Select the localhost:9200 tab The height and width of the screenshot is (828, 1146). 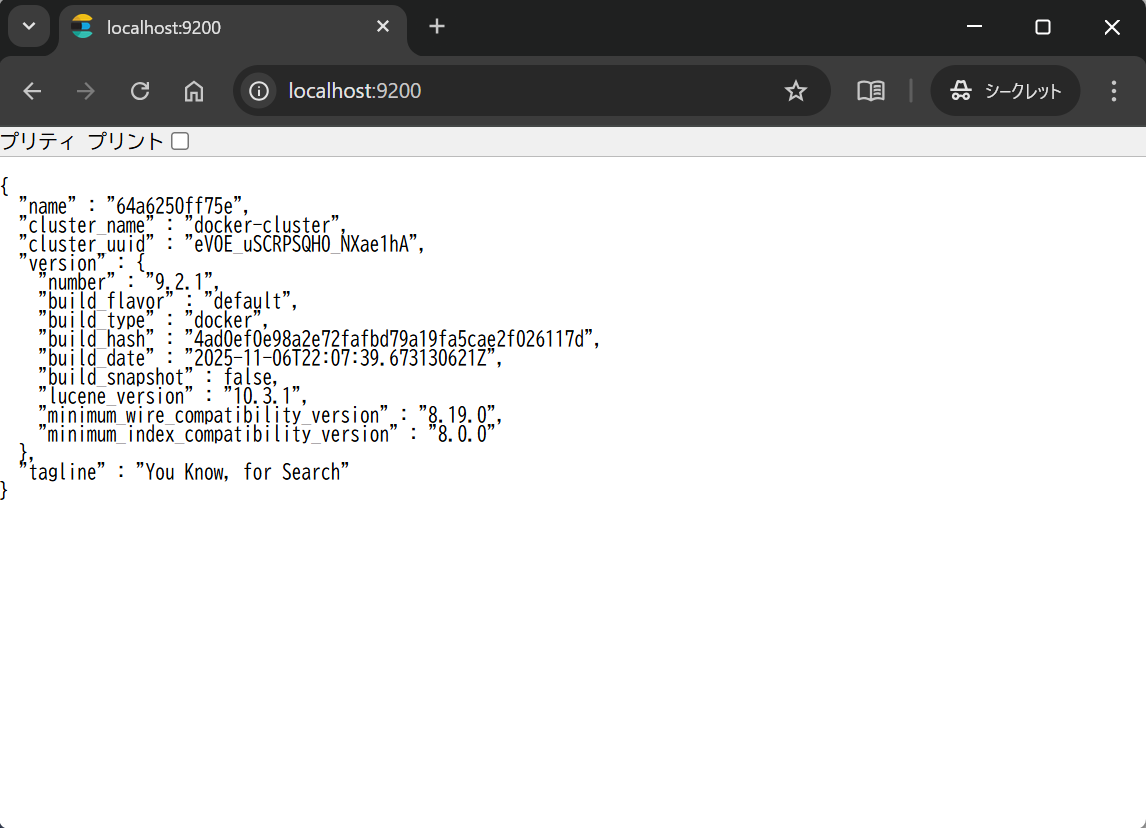coord(220,27)
